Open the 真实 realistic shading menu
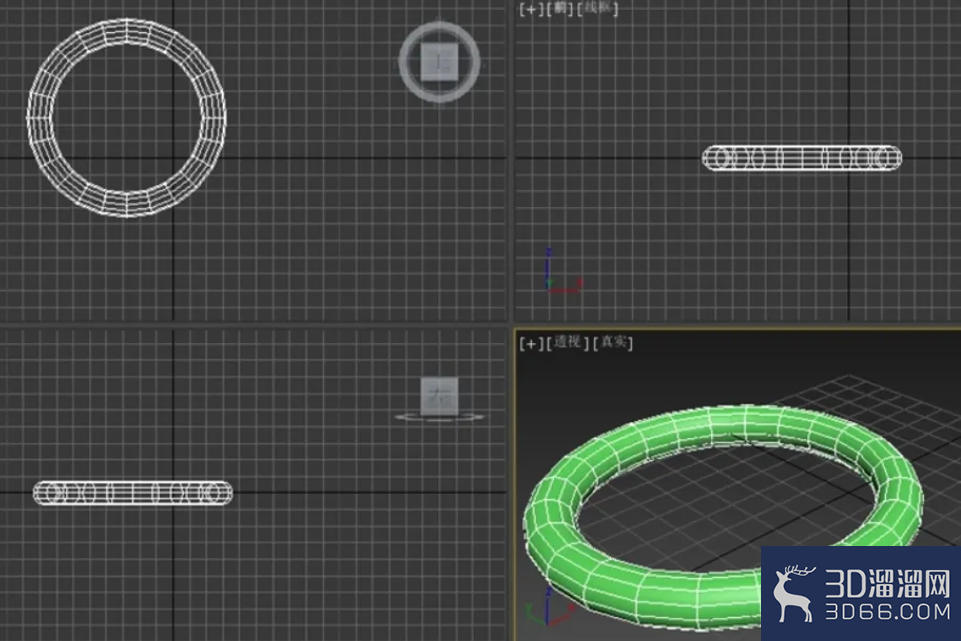The width and height of the screenshot is (961, 641). [x=613, y=342]
